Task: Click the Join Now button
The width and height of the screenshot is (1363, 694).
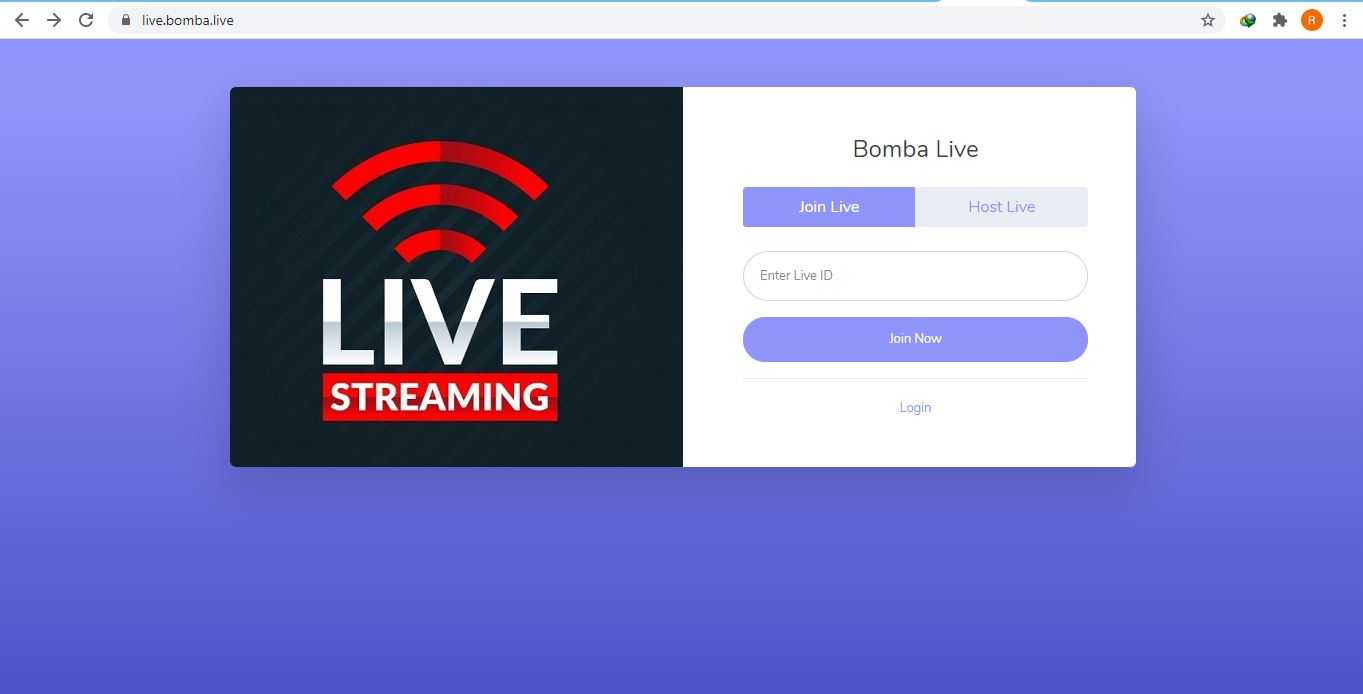Action: (915, 339)
